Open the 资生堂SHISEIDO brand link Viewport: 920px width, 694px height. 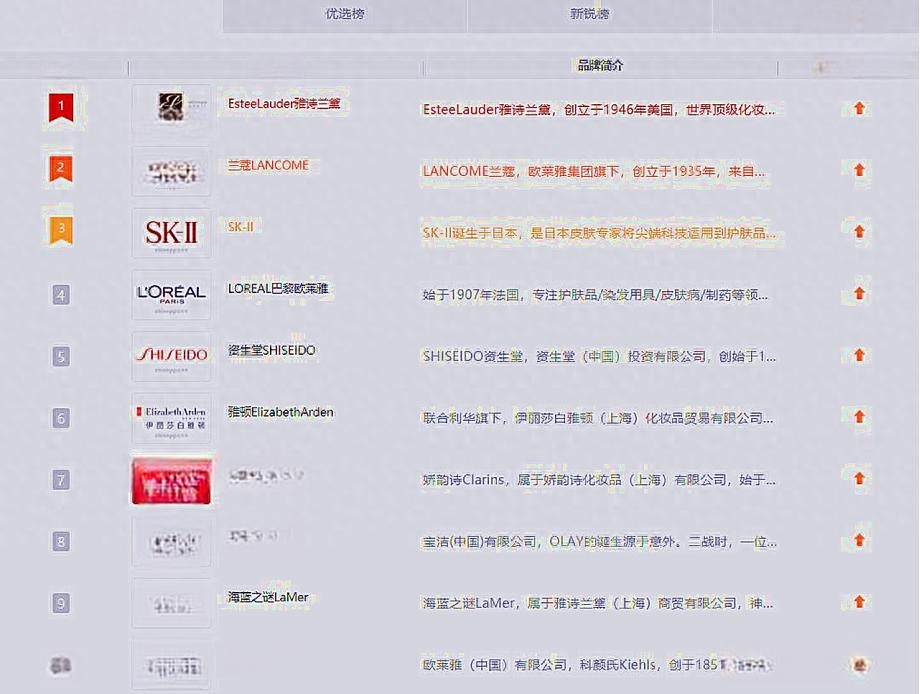(x=272, y=350)
